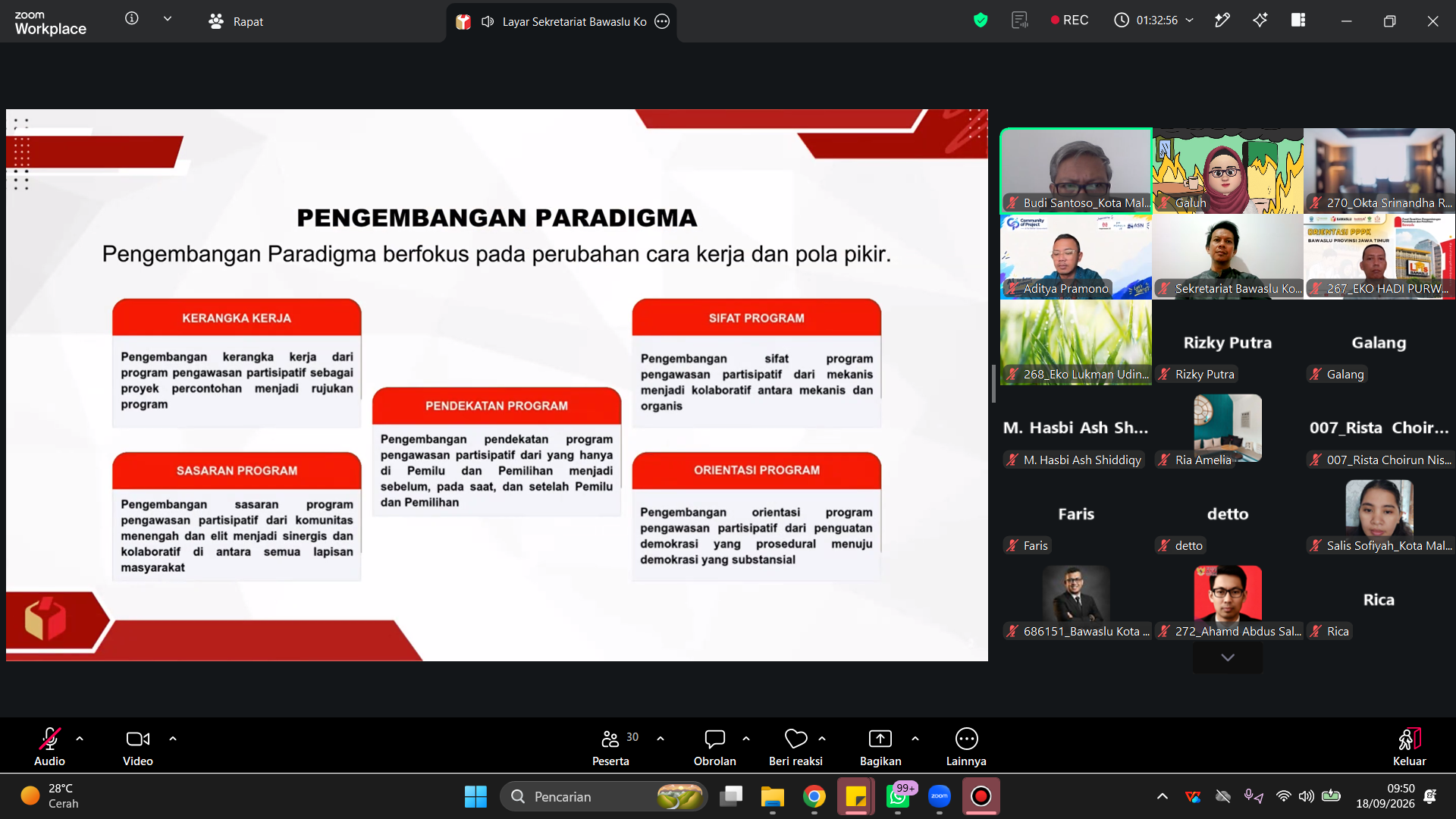Show more participants with down chevron

pyautogui.click(x=1228, y=657)
